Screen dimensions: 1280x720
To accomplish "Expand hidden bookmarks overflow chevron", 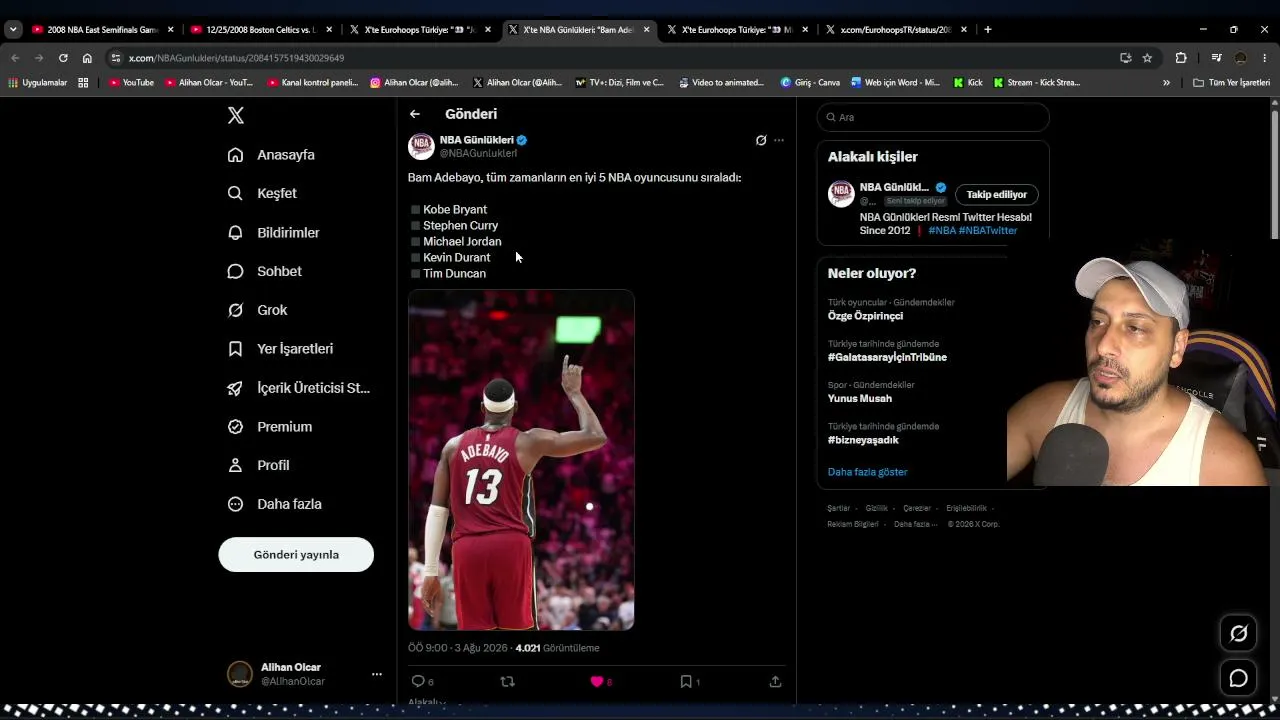I will pyautogui.click(x=1166, y=83).
